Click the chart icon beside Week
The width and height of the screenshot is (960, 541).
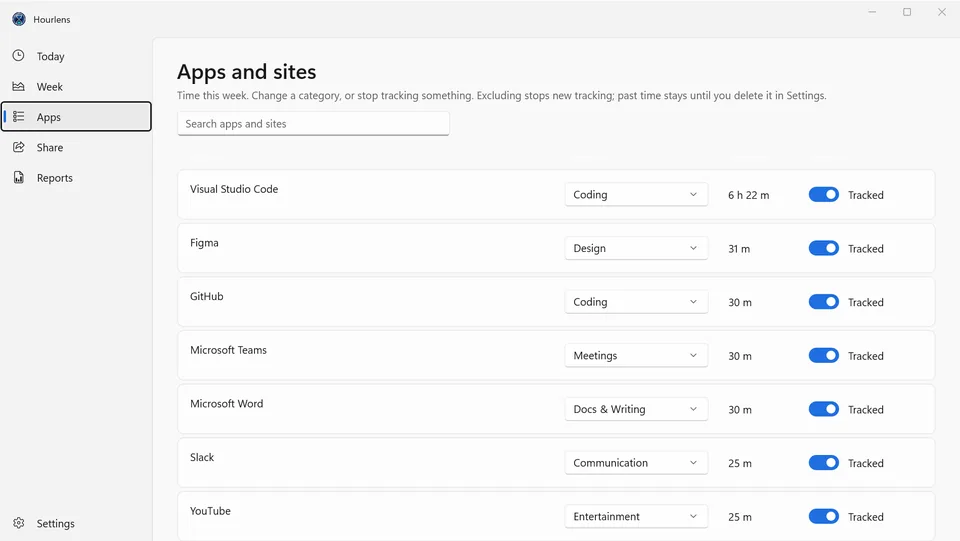click(x=19, y=86)
